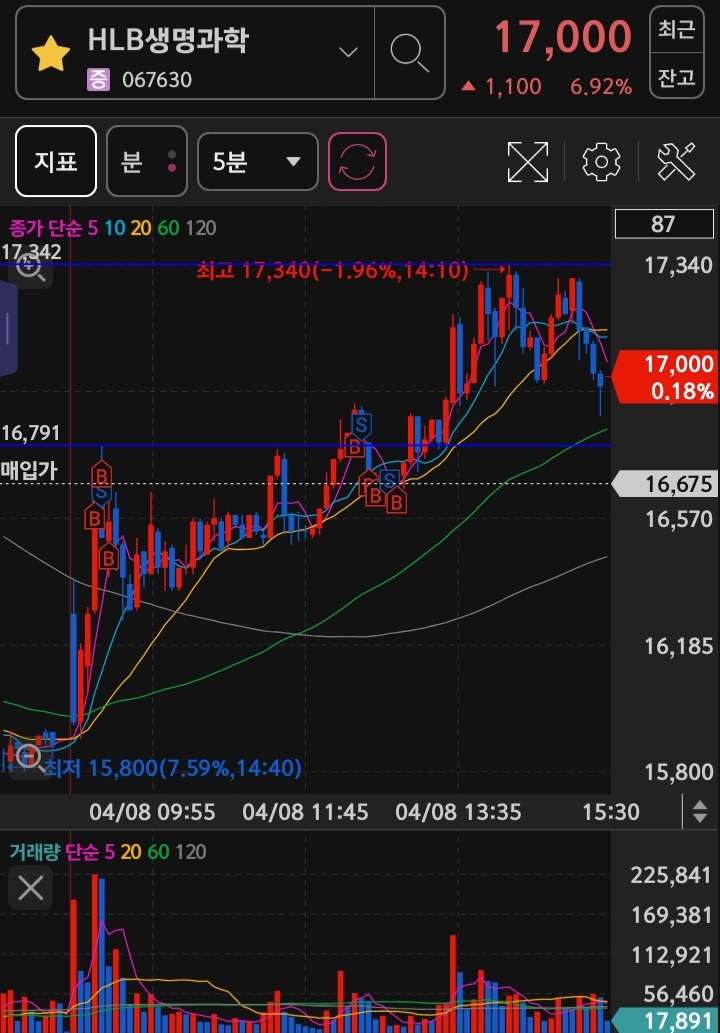This screenshot has height=1033, width=720.
Task: Open the 최근 recent list button
Action: [x=677, y=29]
